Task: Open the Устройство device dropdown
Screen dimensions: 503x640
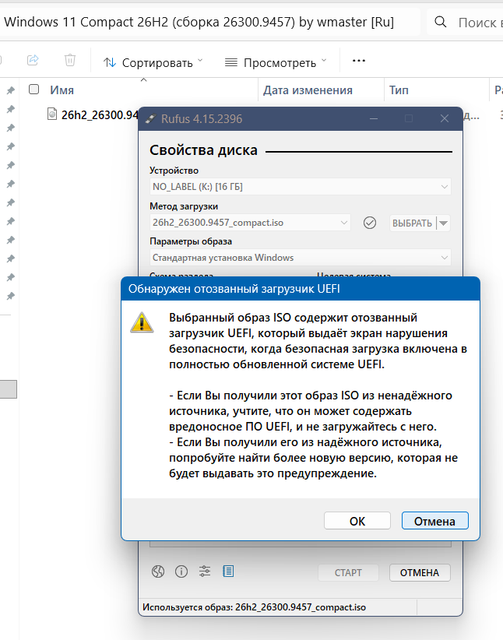Action: (300, 187)
